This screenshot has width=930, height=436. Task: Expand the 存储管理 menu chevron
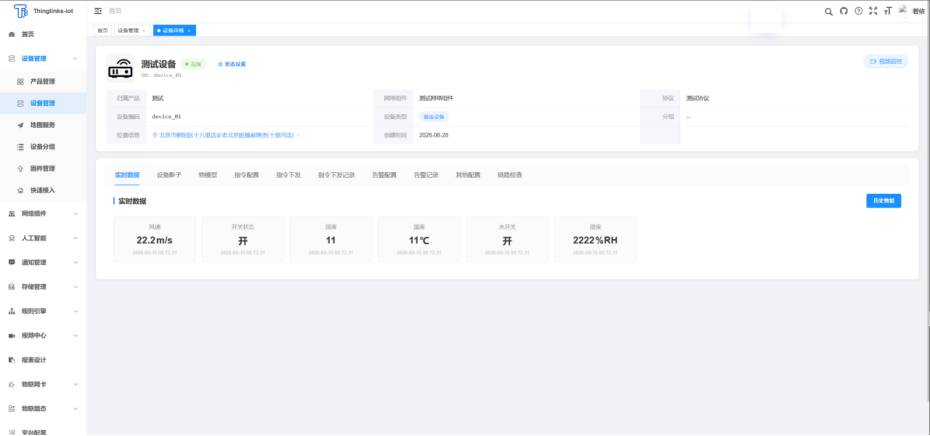coord(75,287)
